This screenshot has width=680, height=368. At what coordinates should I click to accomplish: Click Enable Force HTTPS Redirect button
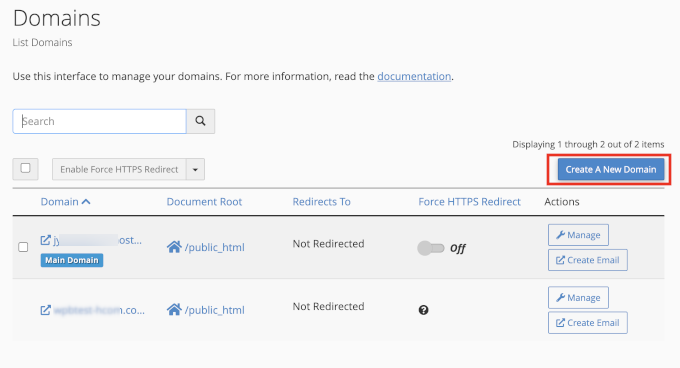pyautogui.click(x=119, y=169)
